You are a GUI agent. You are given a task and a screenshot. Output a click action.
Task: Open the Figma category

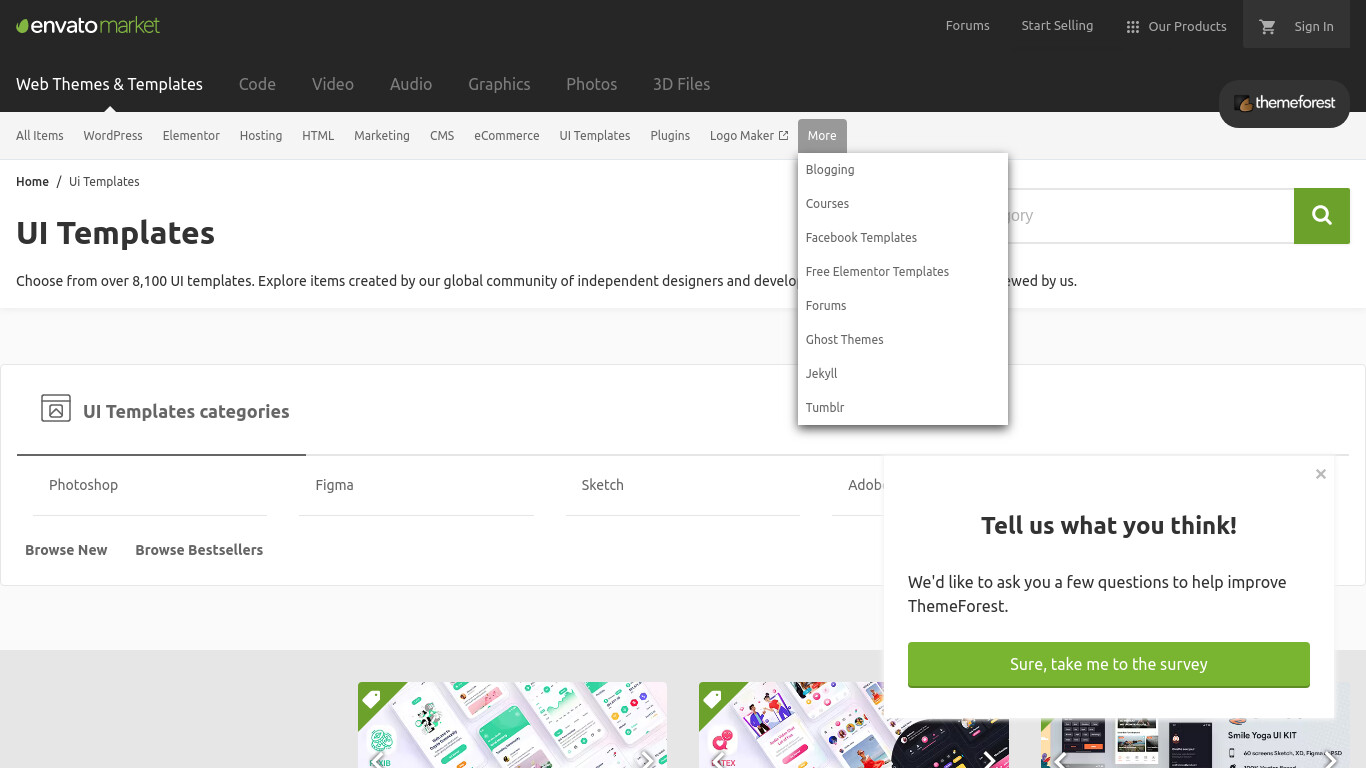(x=416, y=485)
